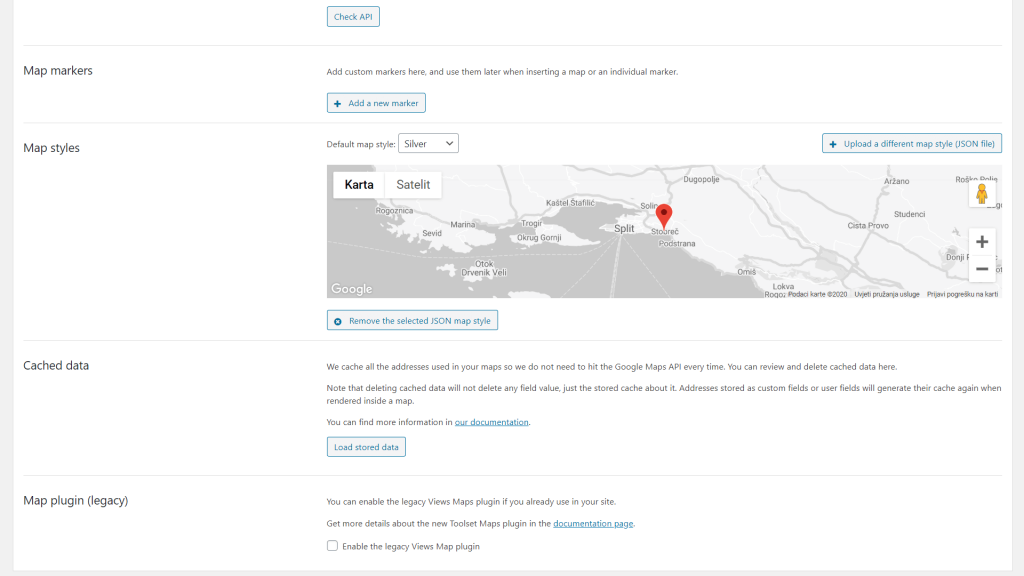Enable the legacy Views Map plugin

coord(331,546)
